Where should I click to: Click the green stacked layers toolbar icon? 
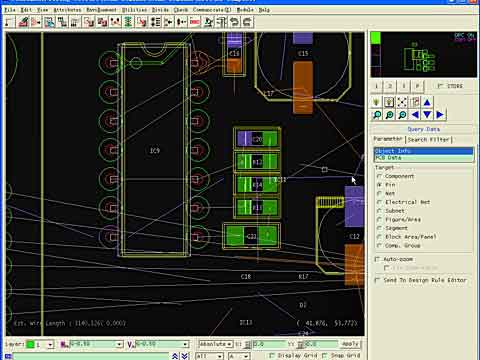click(128, 22)
